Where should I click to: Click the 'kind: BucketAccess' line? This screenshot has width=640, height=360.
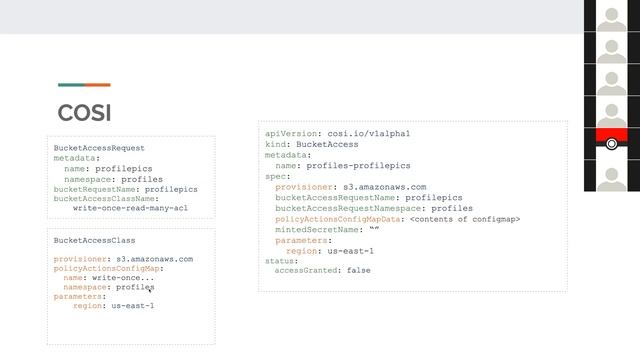pyautogui.click(x=312, y=144)
